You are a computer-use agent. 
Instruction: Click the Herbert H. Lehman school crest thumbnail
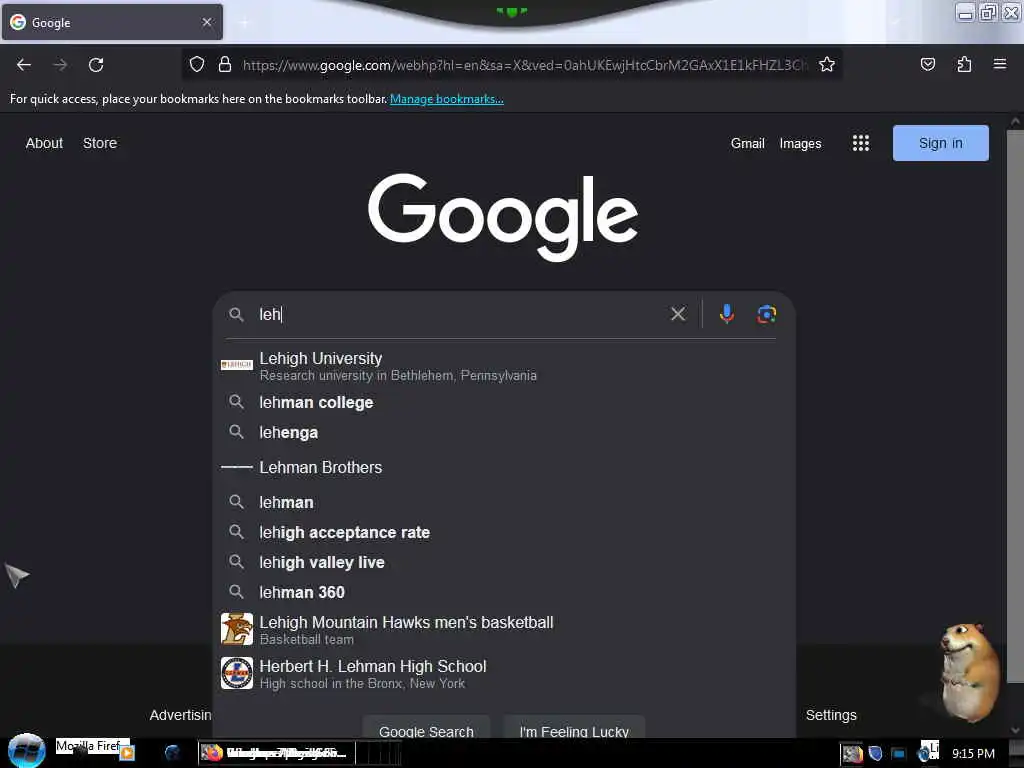[236, 673]
